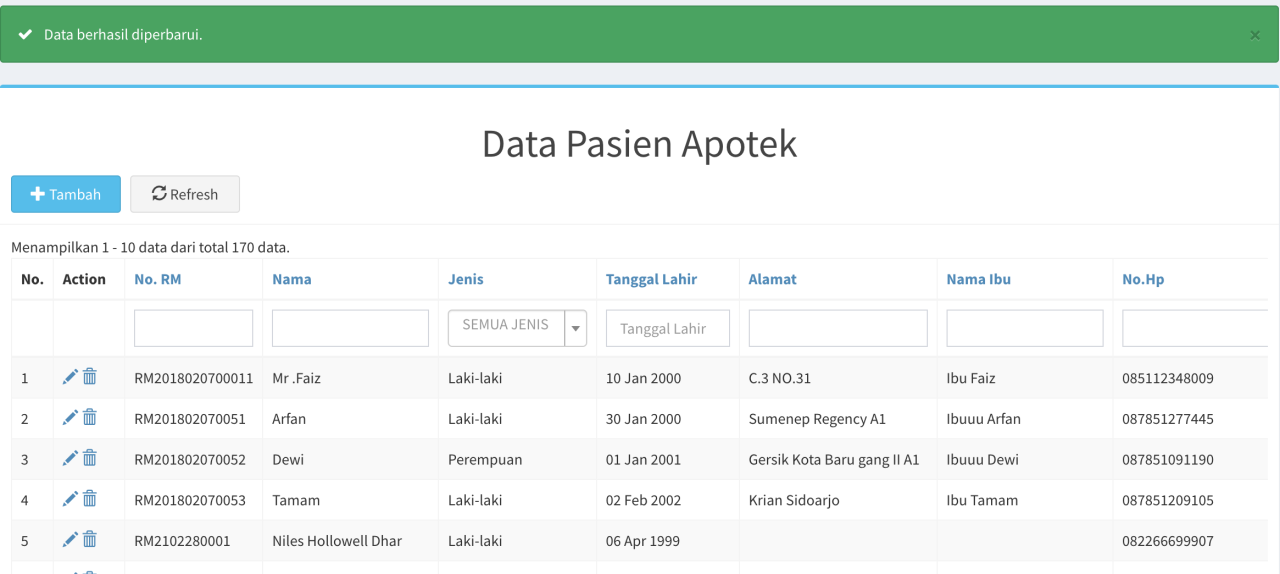Click phone number 085112348009

[1168, 378]
